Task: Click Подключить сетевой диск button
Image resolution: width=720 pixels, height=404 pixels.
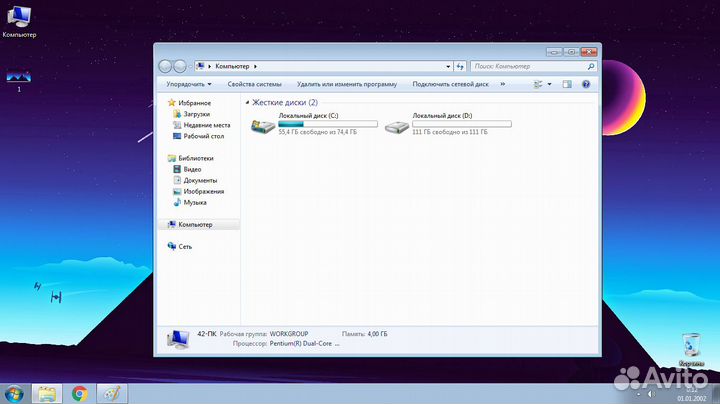Action: click(x=450, y=85)
